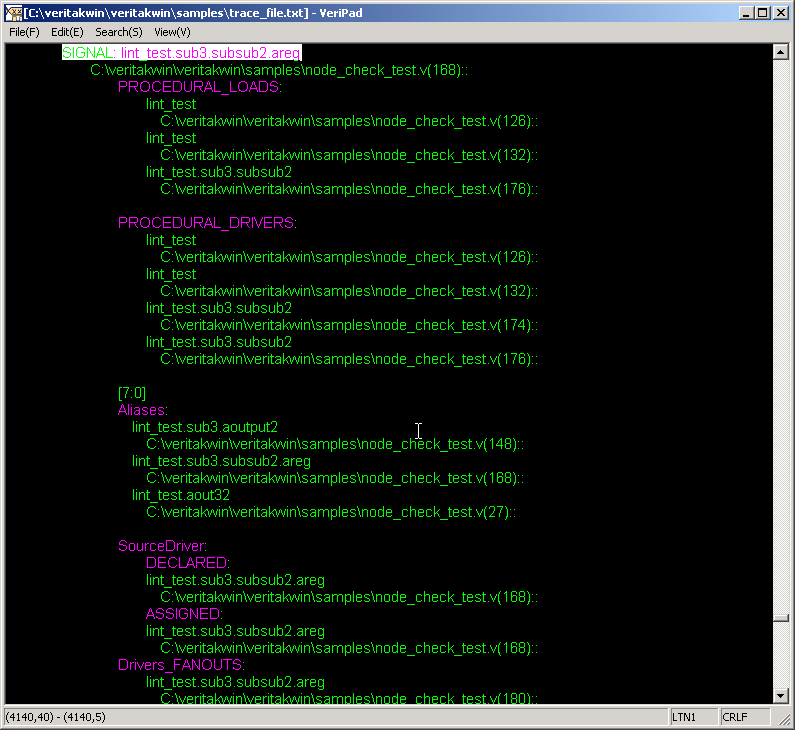The image size is (795, 730).
Task: Click the lint_test.aout32 alias line
Action: coord(181,495)
